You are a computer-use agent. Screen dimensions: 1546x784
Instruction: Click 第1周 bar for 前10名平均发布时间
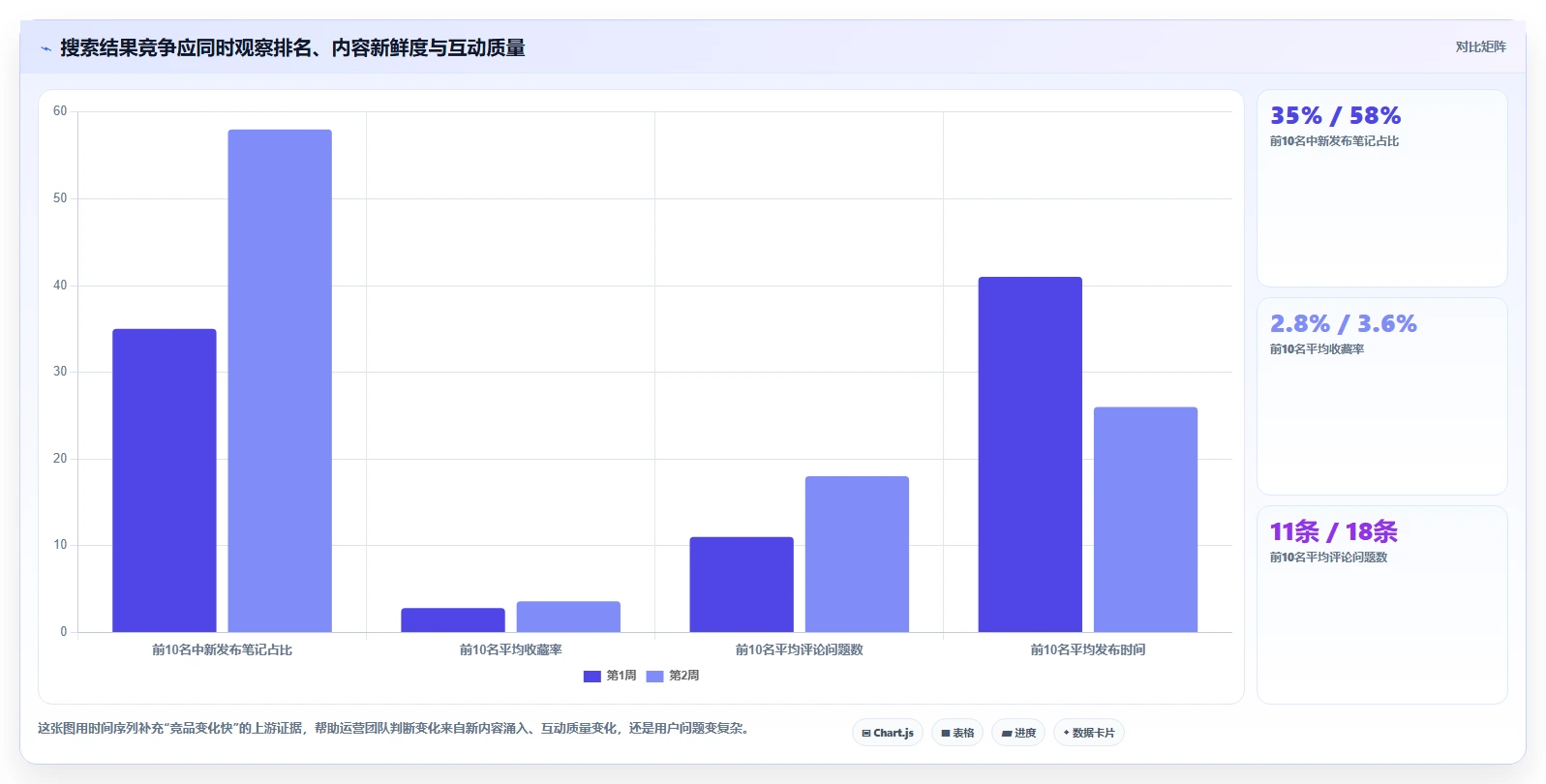[1030, 454]
